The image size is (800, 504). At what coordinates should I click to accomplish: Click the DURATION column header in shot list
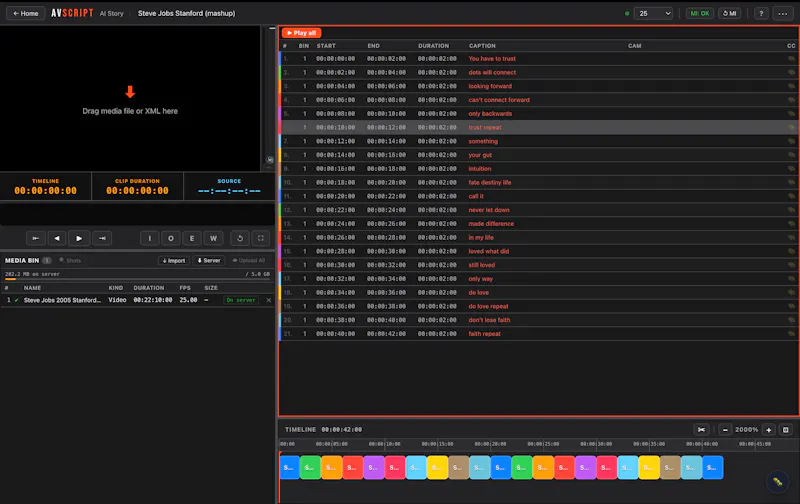[x=433, y=46]
